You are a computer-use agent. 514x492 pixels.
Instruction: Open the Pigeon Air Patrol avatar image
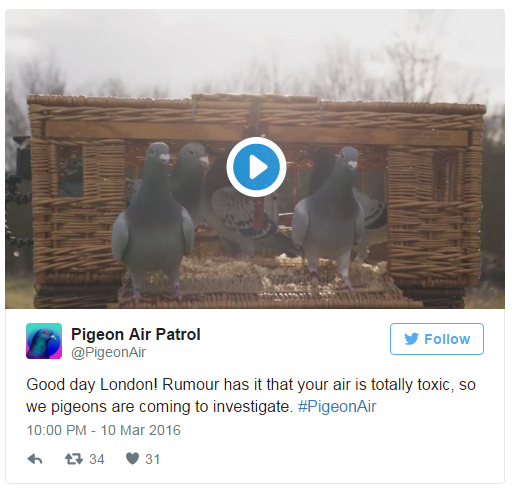44,341
